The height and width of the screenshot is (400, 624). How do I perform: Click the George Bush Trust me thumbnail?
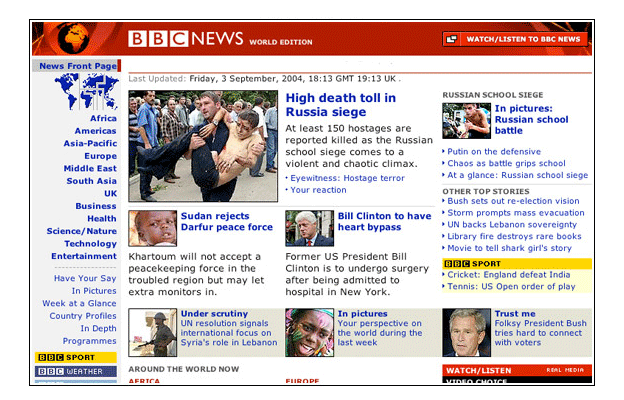pos(466,332)
